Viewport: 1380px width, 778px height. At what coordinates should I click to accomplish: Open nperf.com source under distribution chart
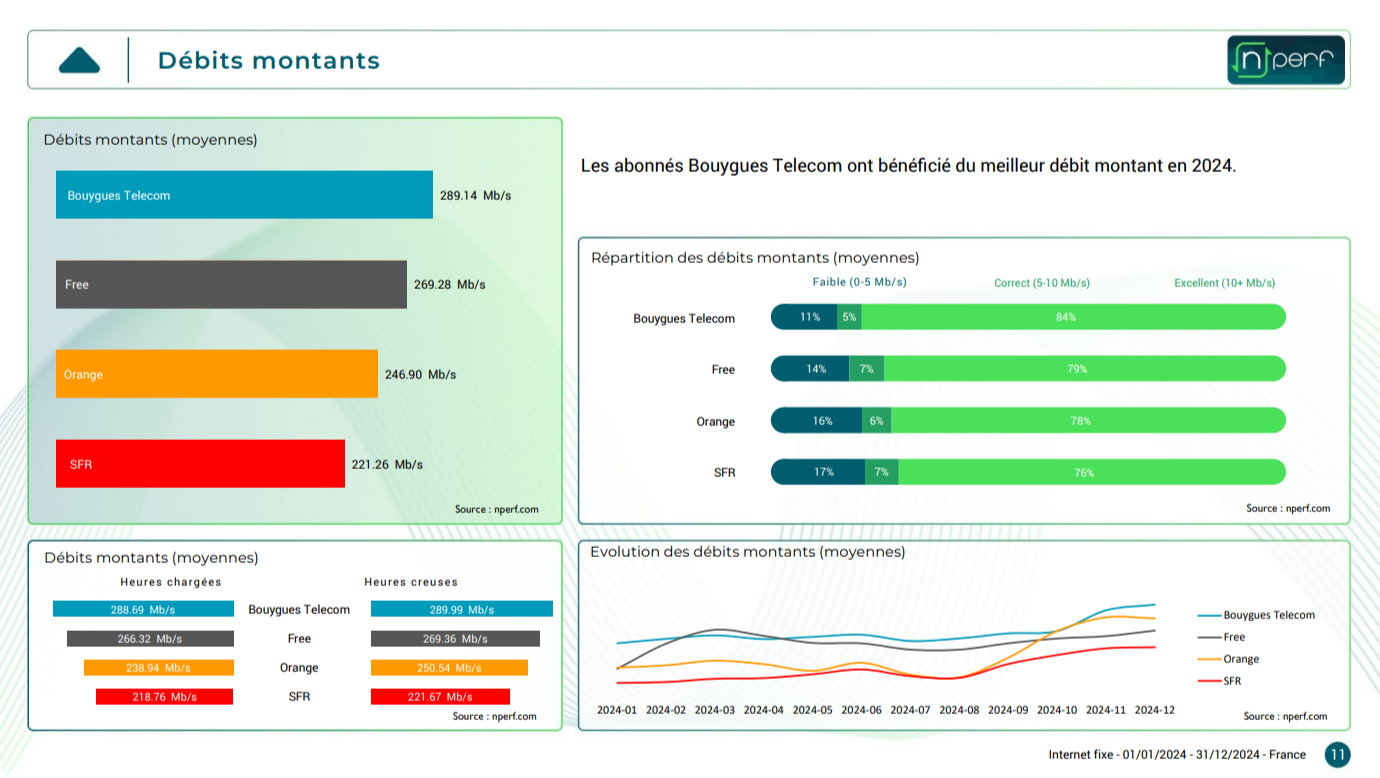click(1288, 508)
